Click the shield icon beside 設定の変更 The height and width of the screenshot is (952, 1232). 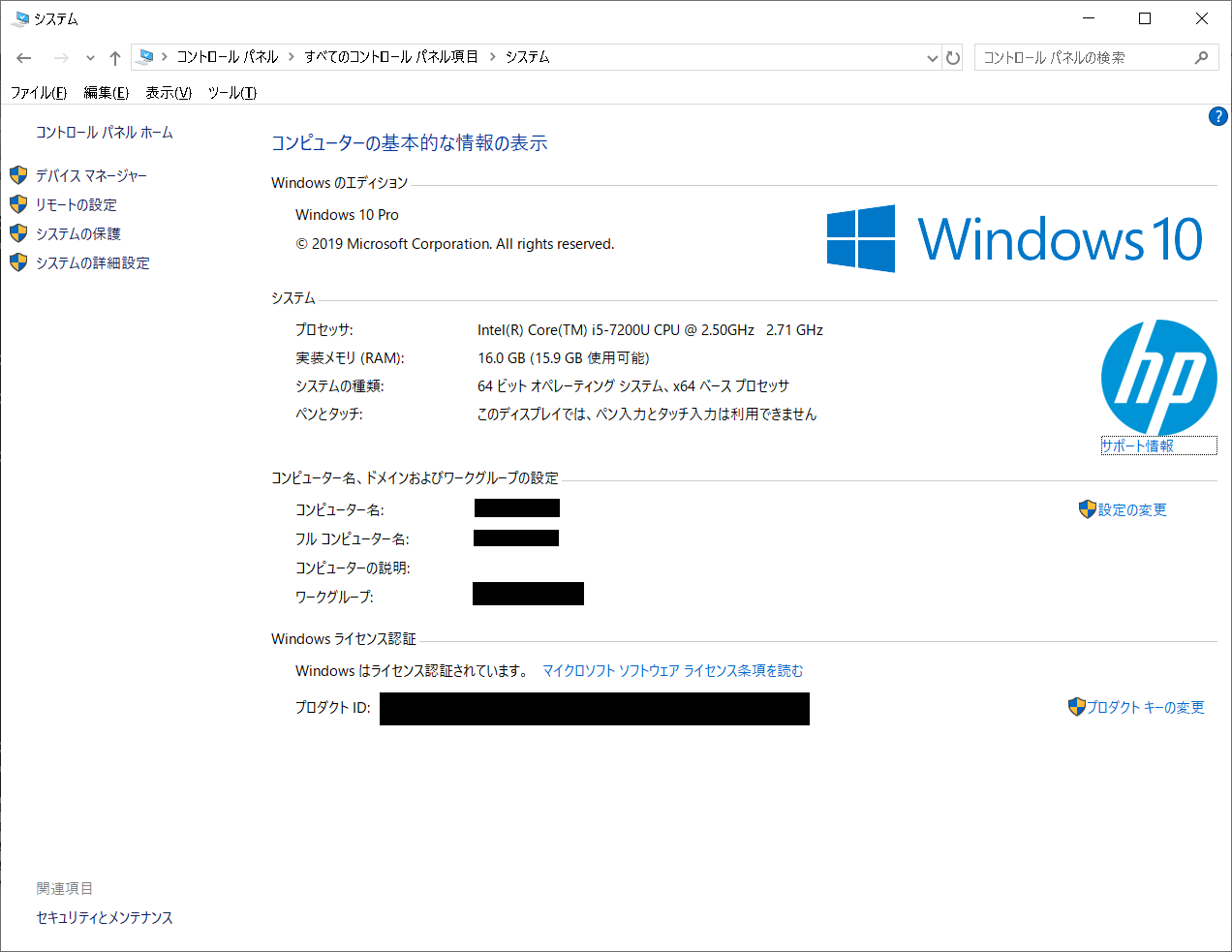[x=1088, y=509]
